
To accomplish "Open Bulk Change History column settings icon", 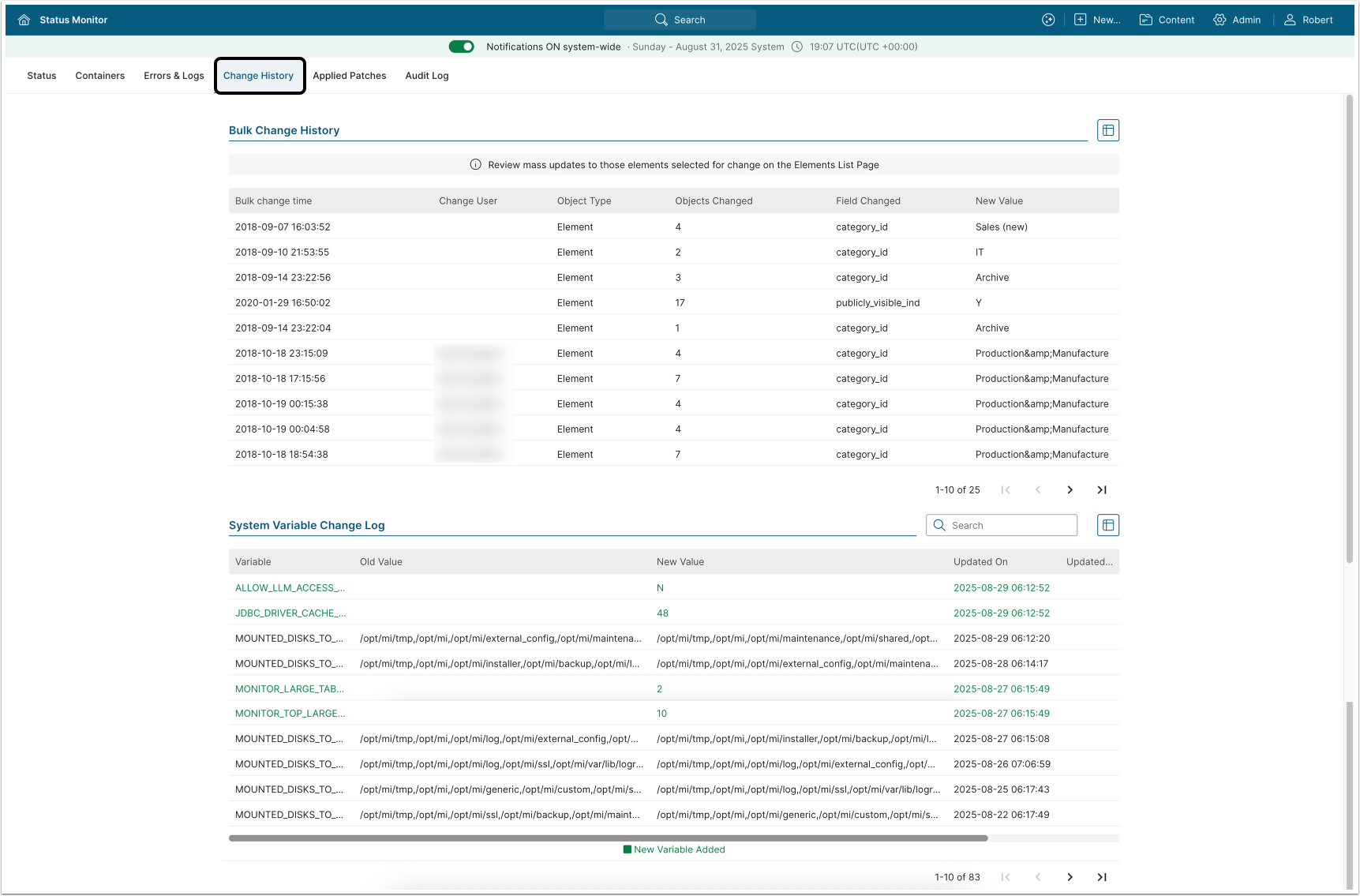I will pyautogui.click(x=1108, y=130).
